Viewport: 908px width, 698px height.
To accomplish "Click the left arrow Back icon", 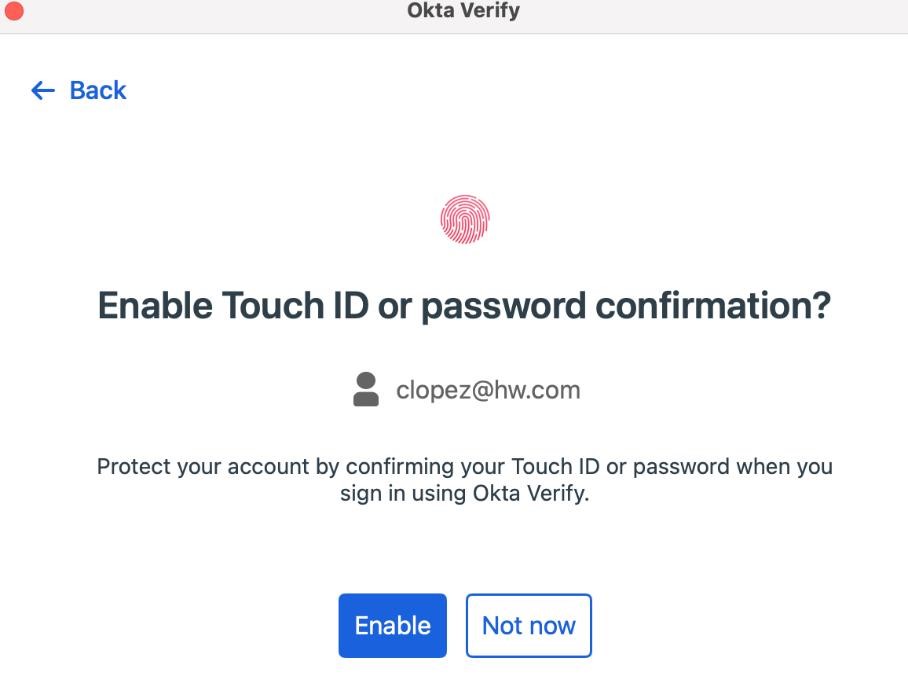I will click(43, 91).
